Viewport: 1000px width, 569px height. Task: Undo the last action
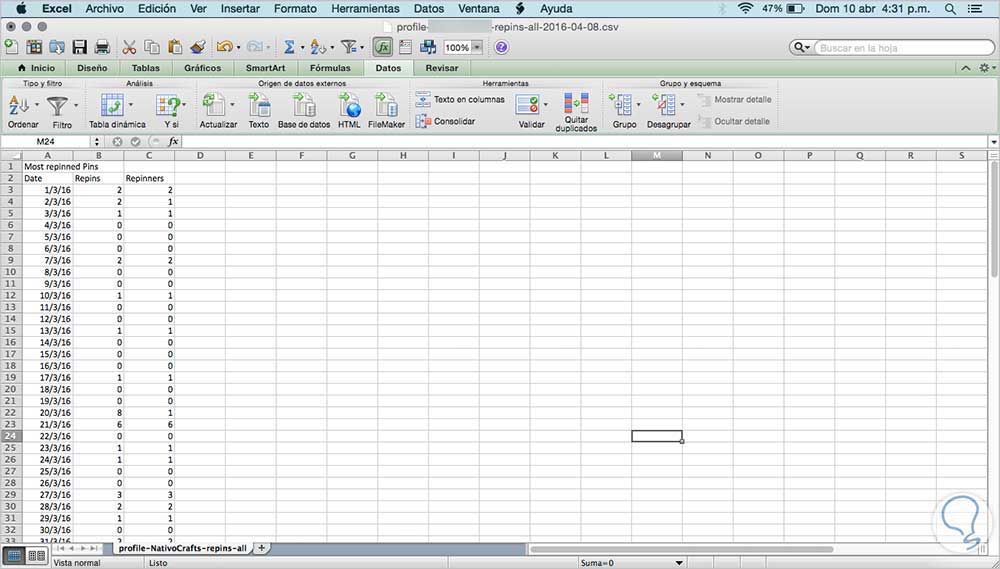(x=224, y=47)
